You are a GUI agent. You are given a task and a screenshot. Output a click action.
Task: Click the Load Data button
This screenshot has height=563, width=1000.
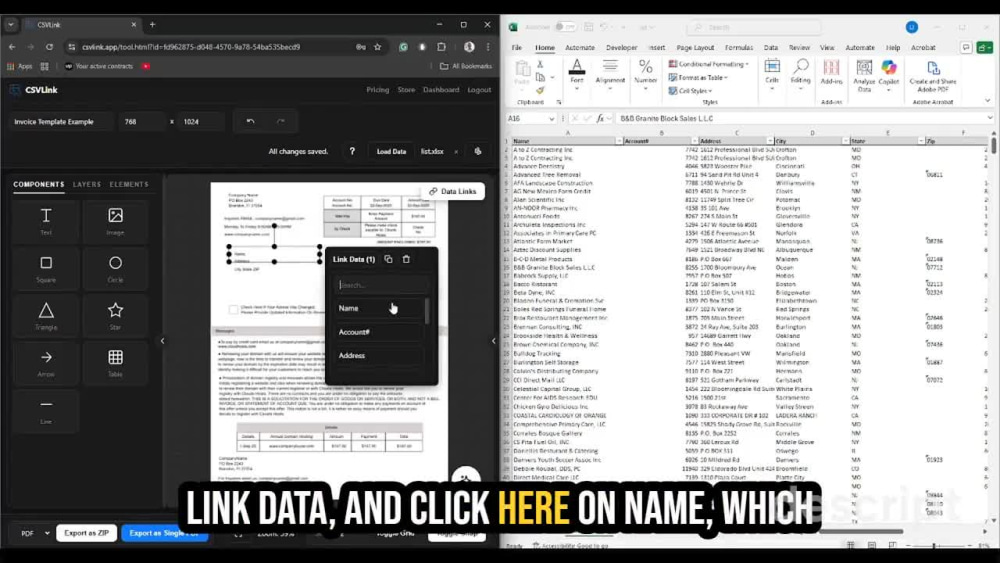click(x=391, y=152)
